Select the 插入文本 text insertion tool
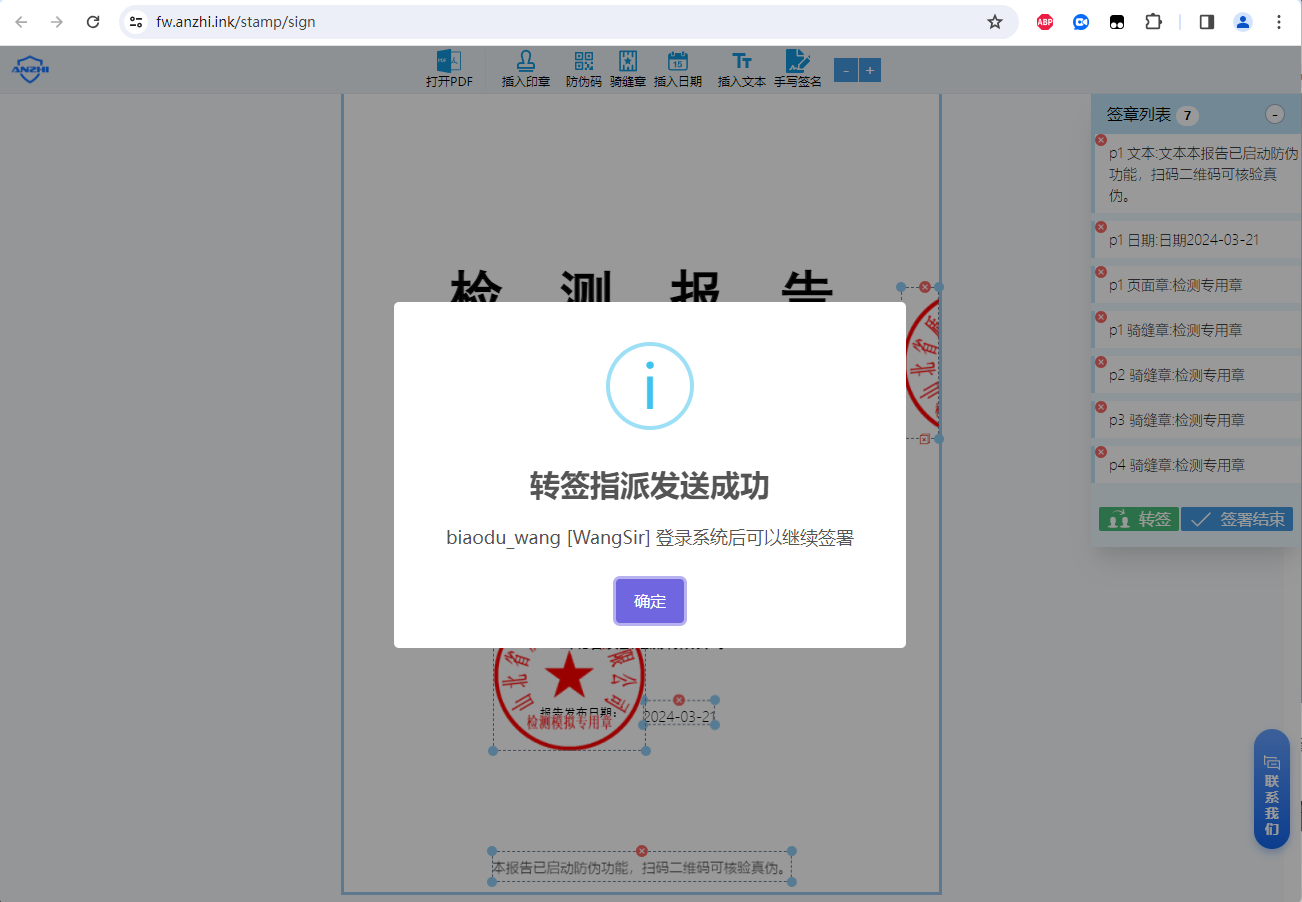1302x902 pixels. click(x=741, y=68)
